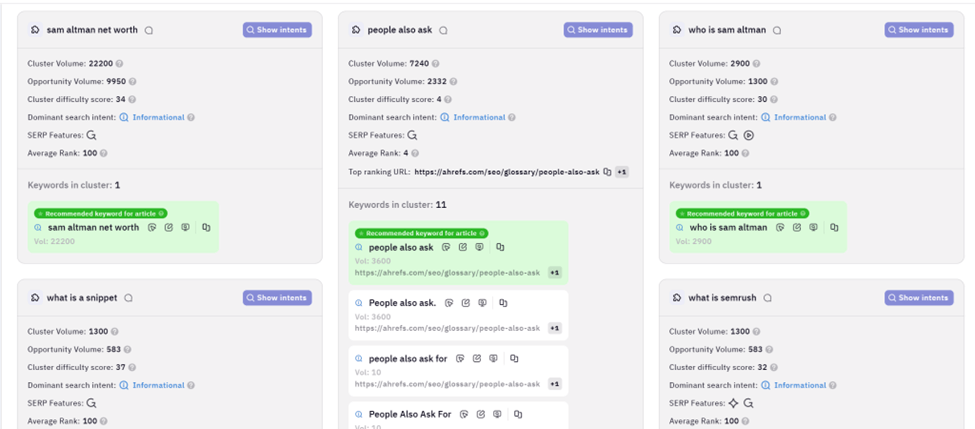
Task: Expand +1 badge in 'people also ask for' row
Action: tap(555, 384)
